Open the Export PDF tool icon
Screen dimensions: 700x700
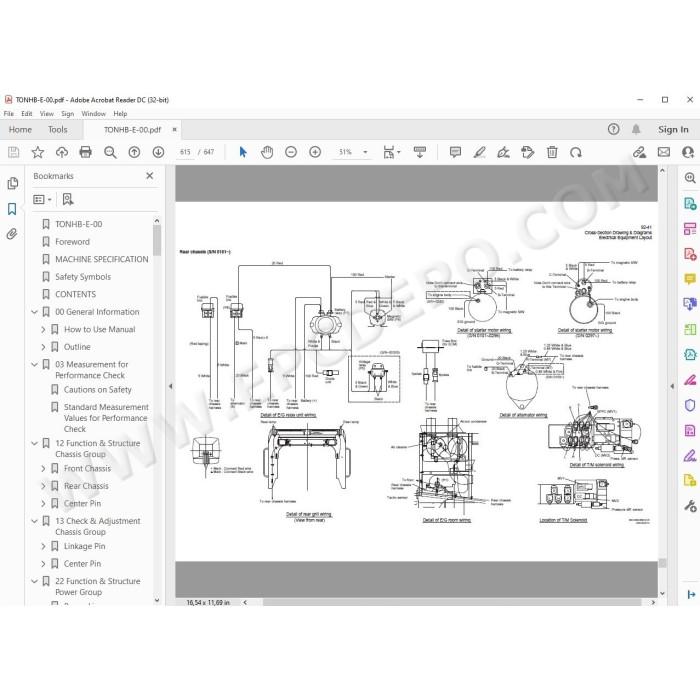tap(690, 204)
